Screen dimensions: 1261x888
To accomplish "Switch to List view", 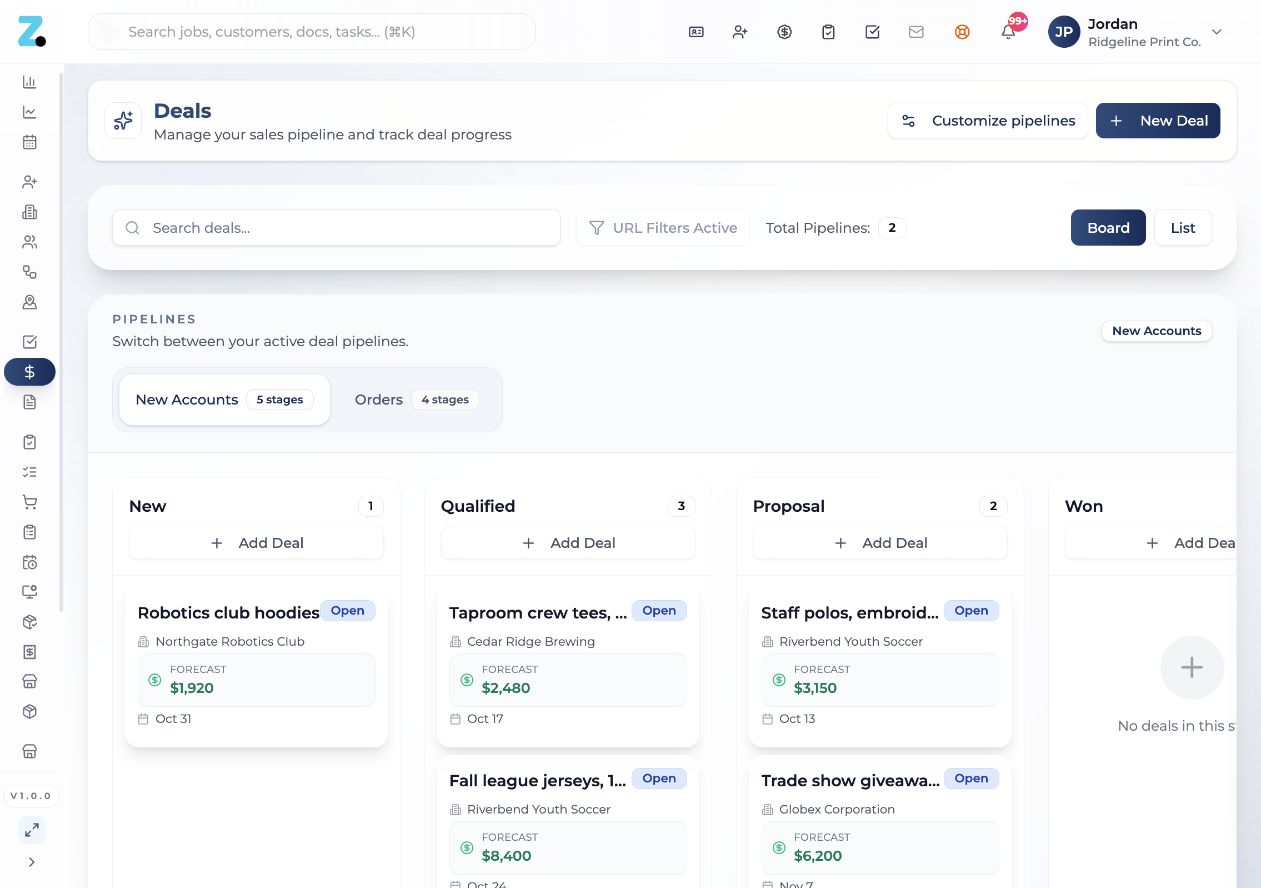I will click(x=1183, y=228).
